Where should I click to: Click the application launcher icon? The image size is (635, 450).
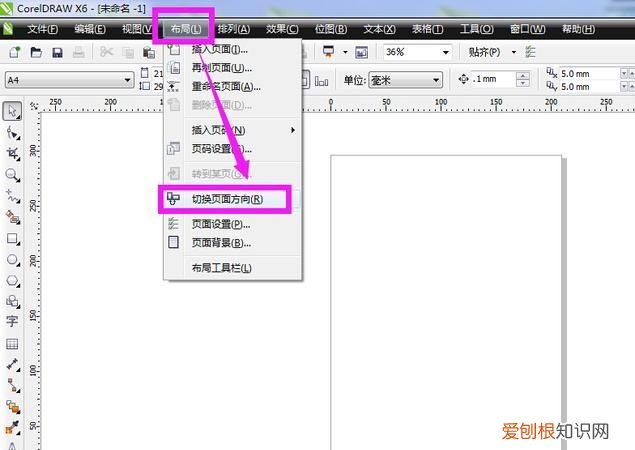(328, 52)
